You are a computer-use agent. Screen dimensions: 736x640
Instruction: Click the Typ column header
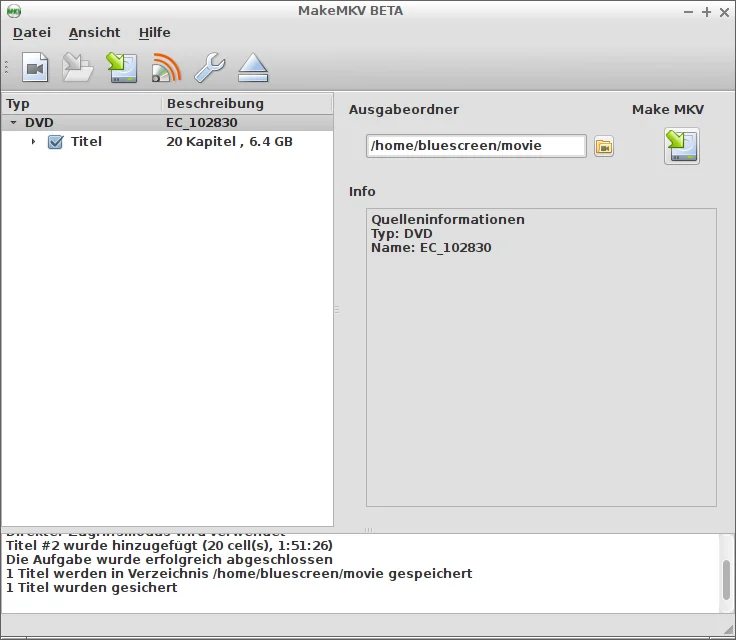point(18,104)
